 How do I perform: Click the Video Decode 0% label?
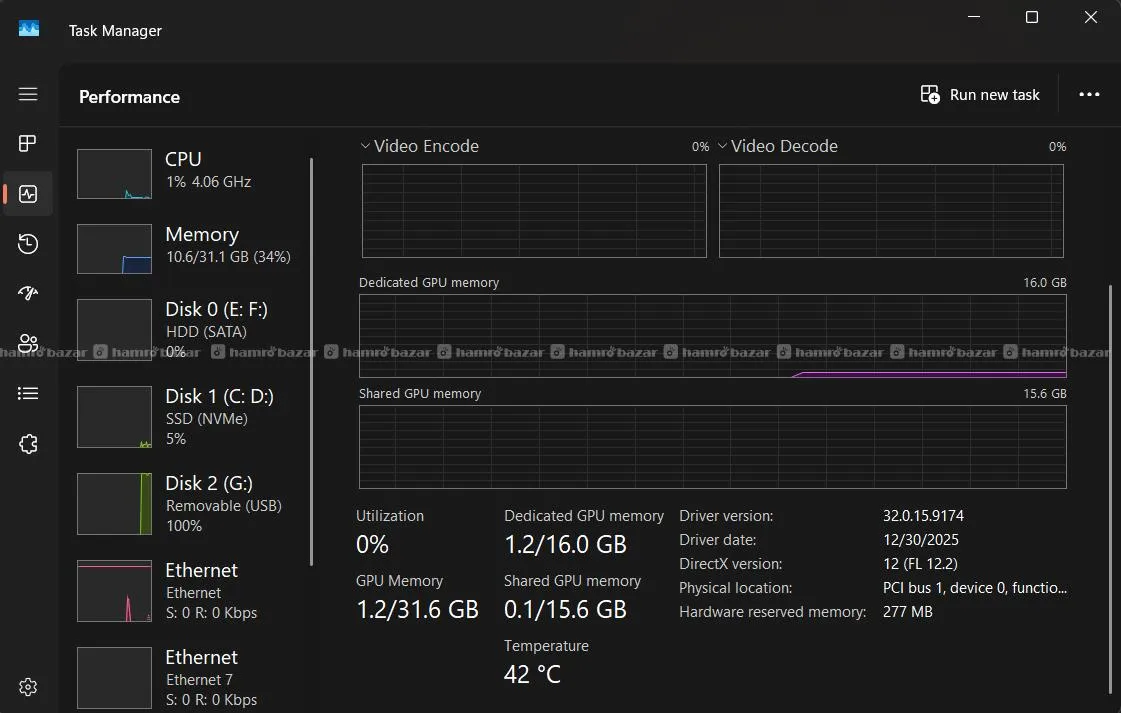pyautogui.click(x=1057, y=147)
